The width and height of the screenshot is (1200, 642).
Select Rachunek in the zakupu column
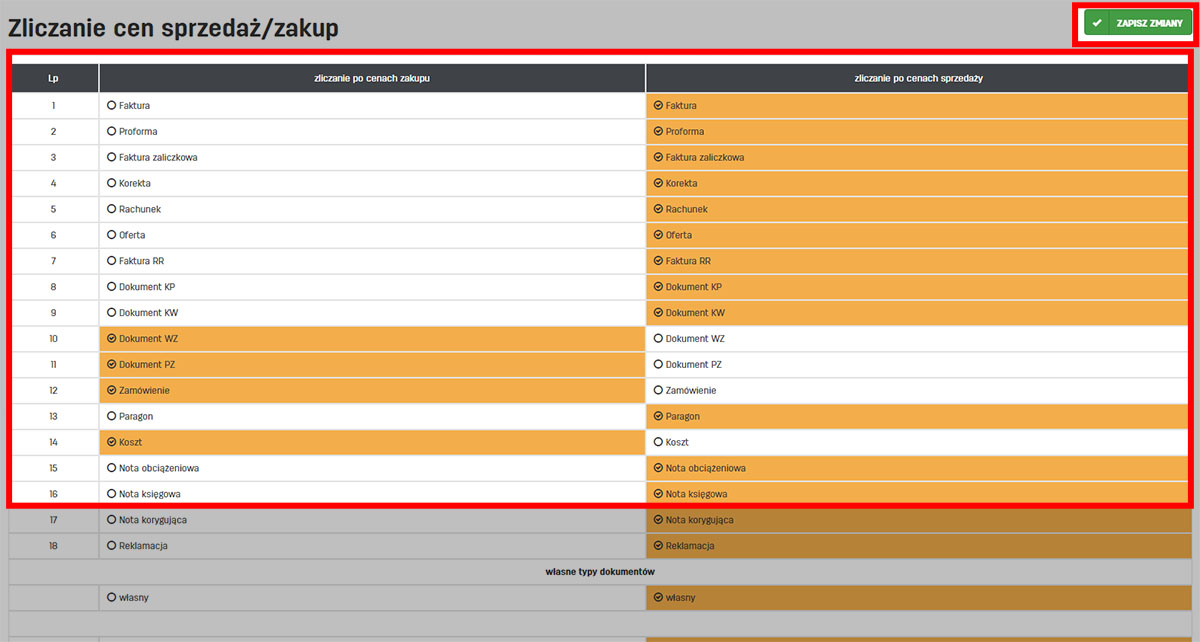pyautogui.click(x=112, y=209)
